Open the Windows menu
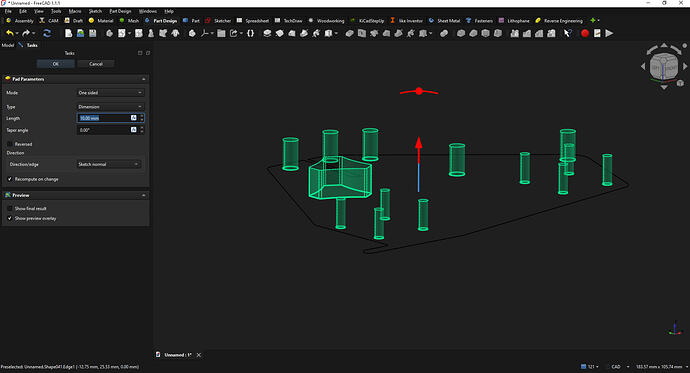The height and width of the screenshot is (373, 690). point(147,11)
